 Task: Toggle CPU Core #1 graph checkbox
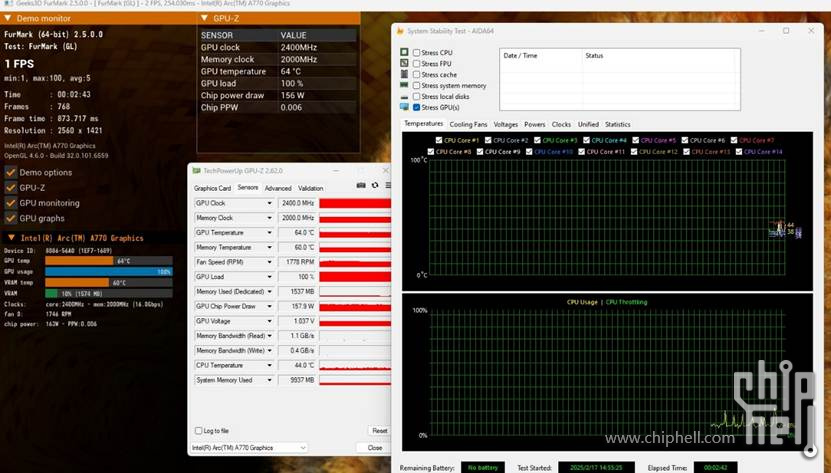coord(439,141)
